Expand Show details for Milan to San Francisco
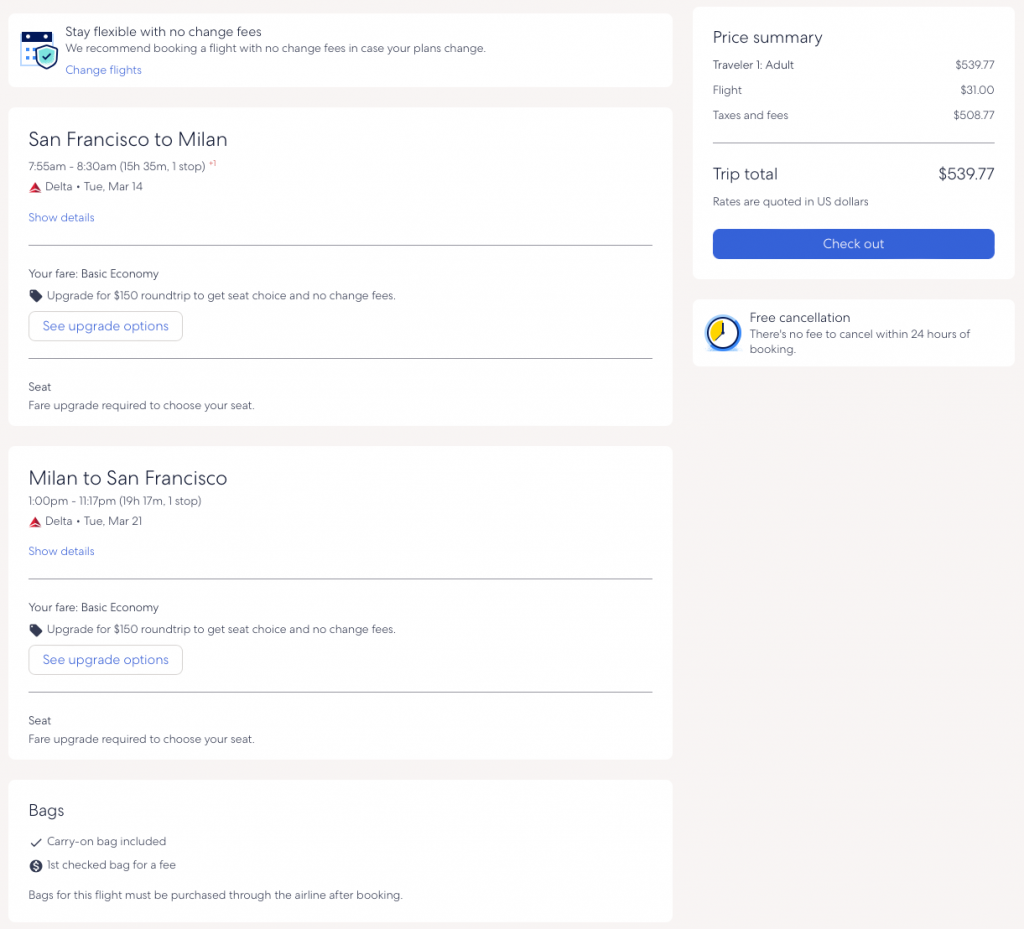This screenshot has height=929, width=1024. (x=61, y=551)
